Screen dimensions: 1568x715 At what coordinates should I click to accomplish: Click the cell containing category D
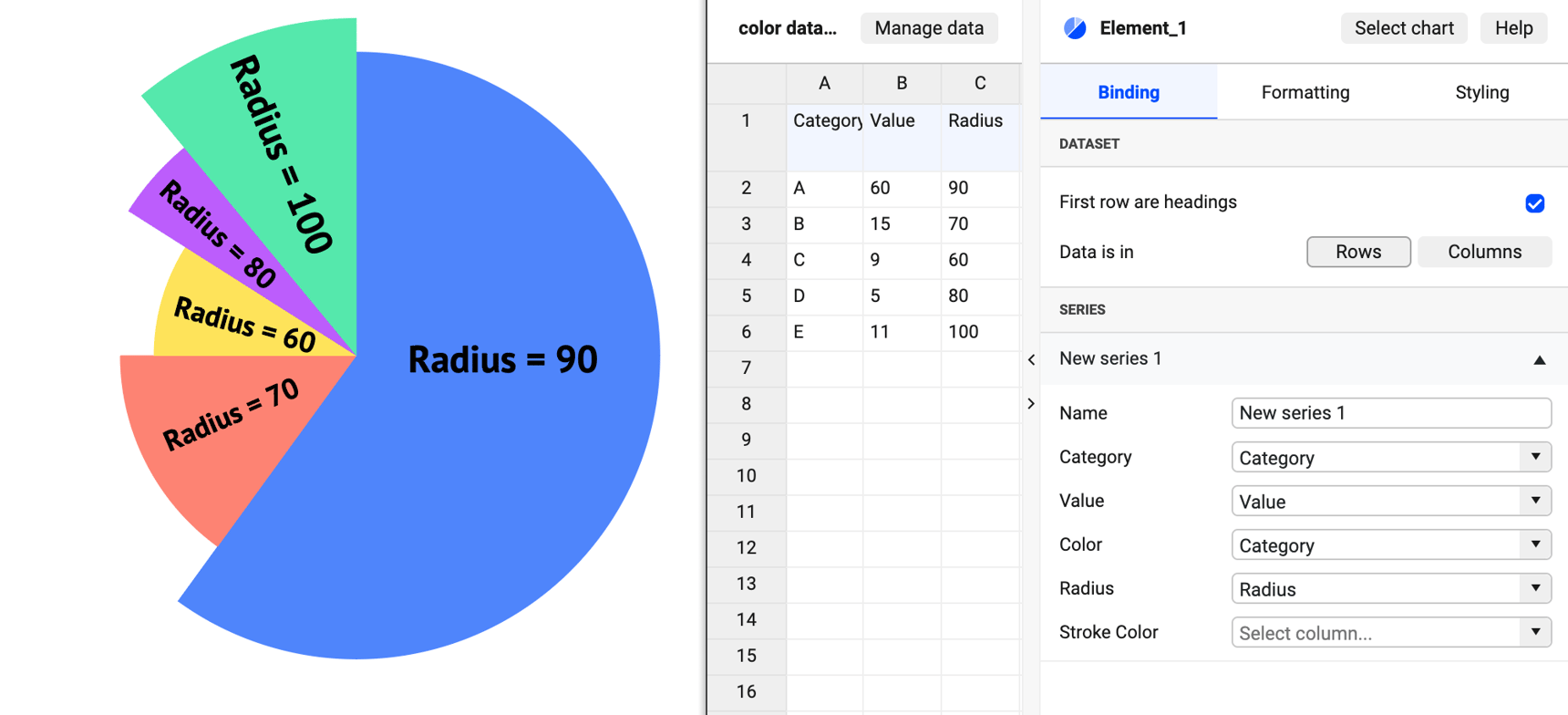pyautogui.click(x=825, y=296)
